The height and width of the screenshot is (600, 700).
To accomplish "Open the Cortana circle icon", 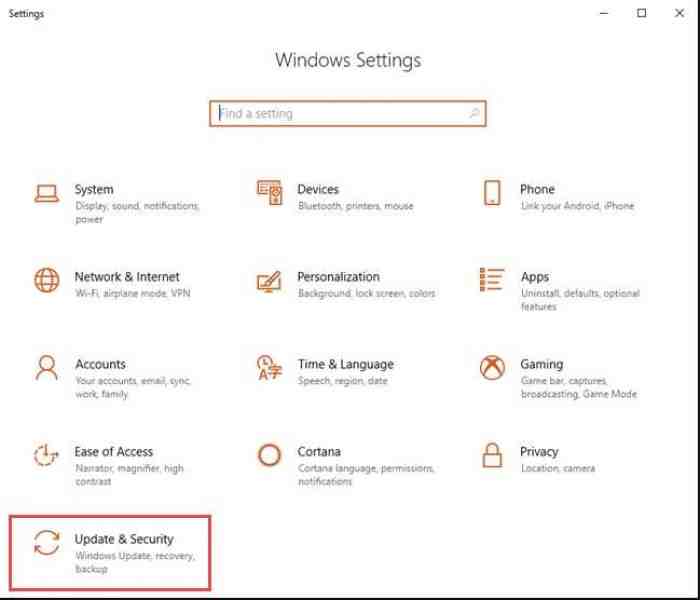I will point(269,455).
